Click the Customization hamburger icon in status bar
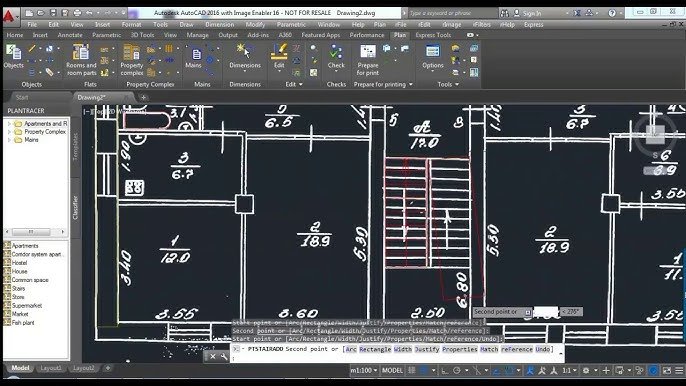Image resolution: width=686 pixels, height=386 pixels. [679, 370]
